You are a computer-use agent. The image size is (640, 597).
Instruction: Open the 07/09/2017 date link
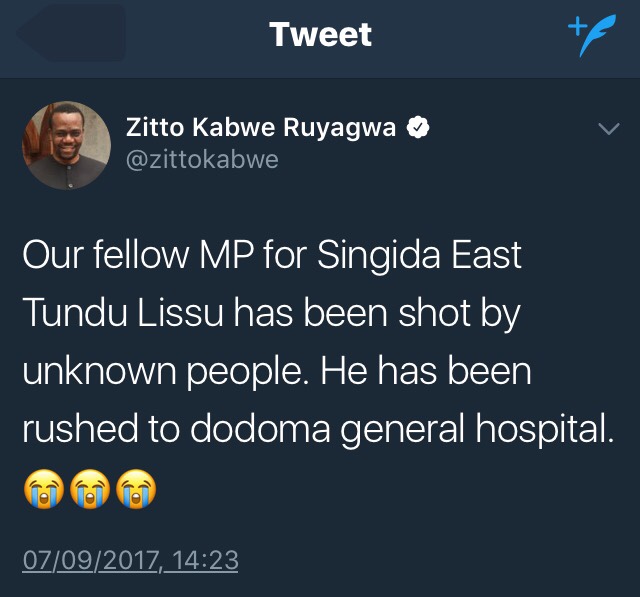[90, 560]
